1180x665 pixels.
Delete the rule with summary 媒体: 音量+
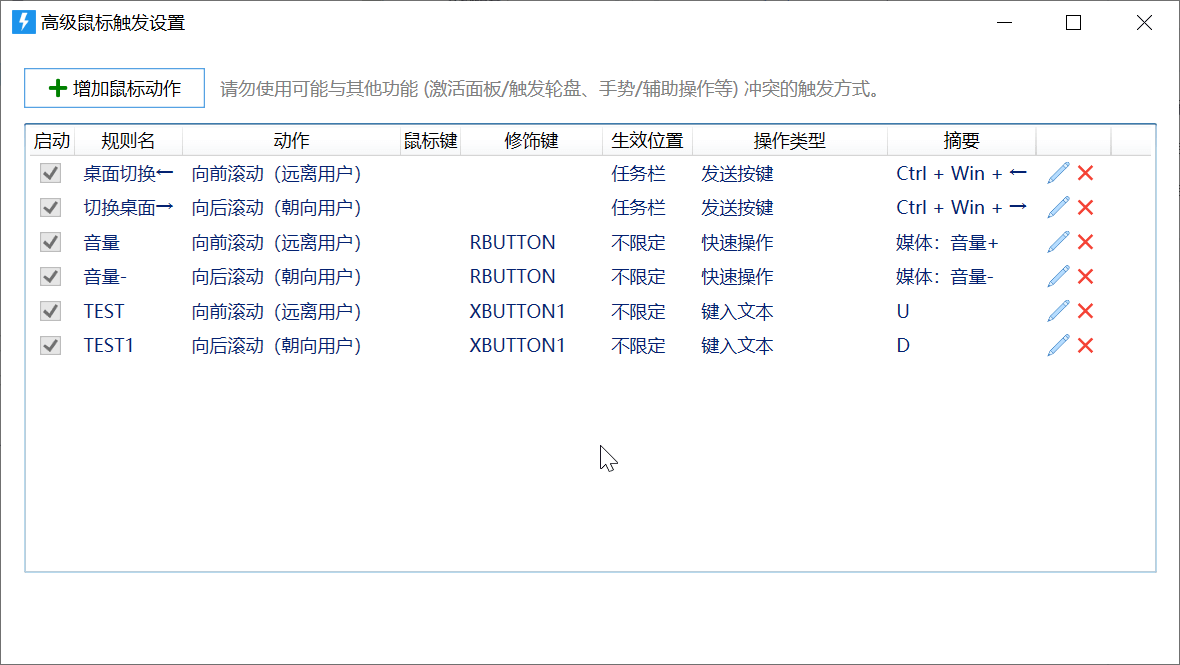coord(1085,242)
